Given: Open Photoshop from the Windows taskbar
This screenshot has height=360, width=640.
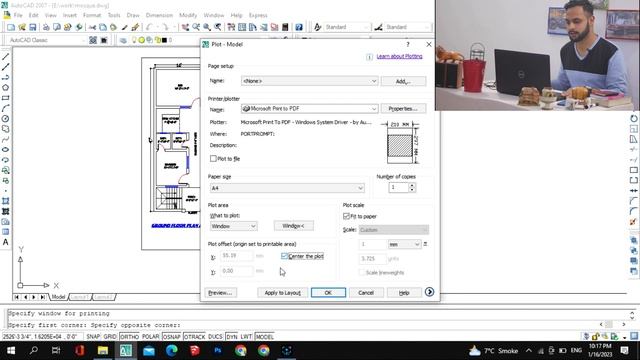Looking at the screenshot, I should (x=218, y=351).
